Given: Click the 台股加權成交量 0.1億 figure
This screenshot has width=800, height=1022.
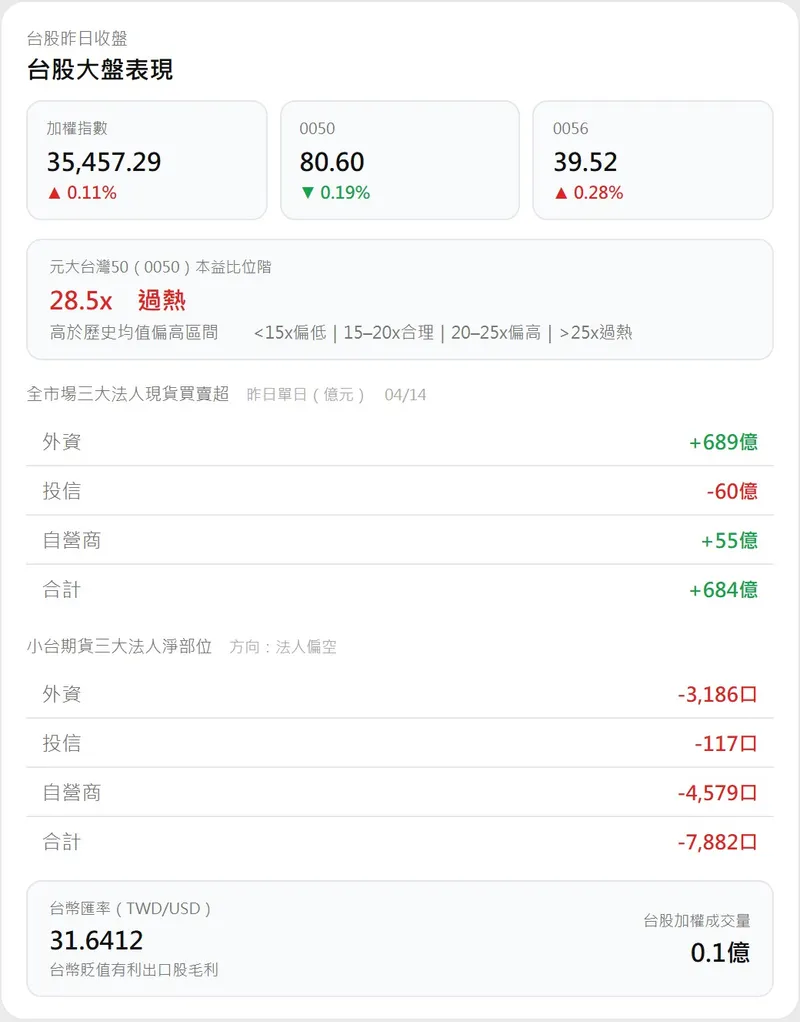Looking at the screenshot, I should [720, 952].
